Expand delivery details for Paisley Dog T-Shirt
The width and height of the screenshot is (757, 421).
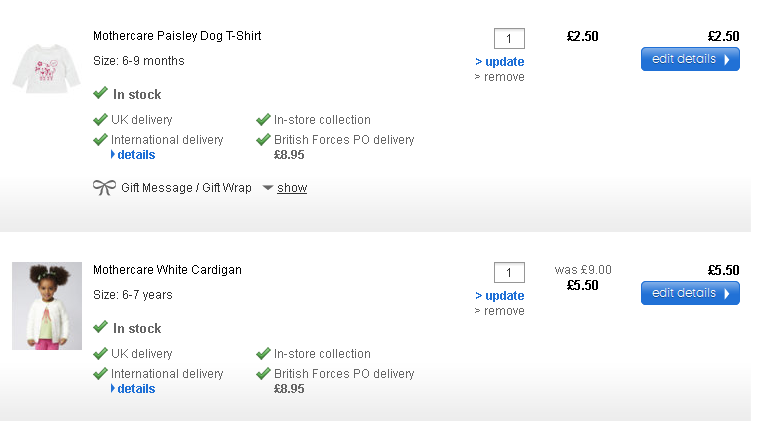pos(135,155)
